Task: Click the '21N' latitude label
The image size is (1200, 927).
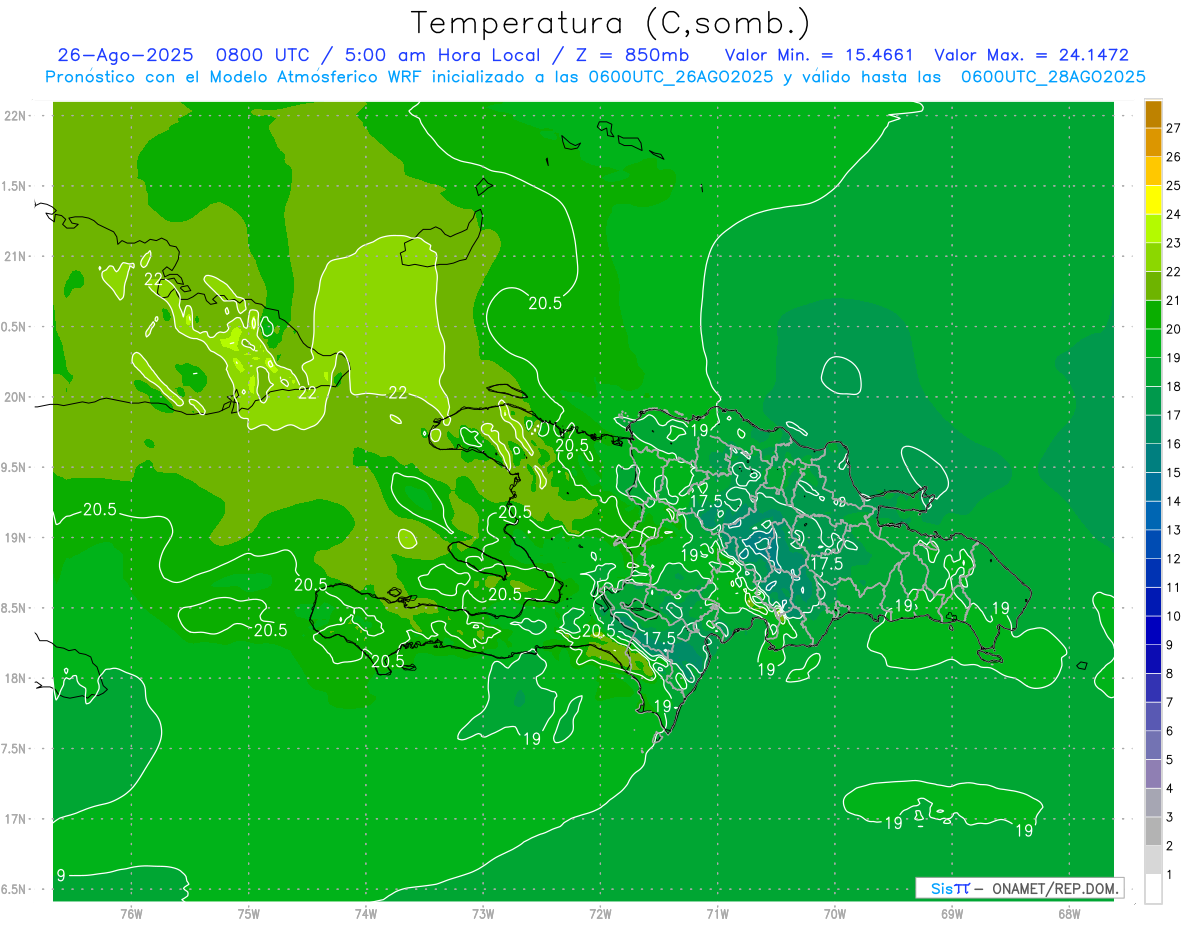Action: pyautogui.click(x=15, y=256)
